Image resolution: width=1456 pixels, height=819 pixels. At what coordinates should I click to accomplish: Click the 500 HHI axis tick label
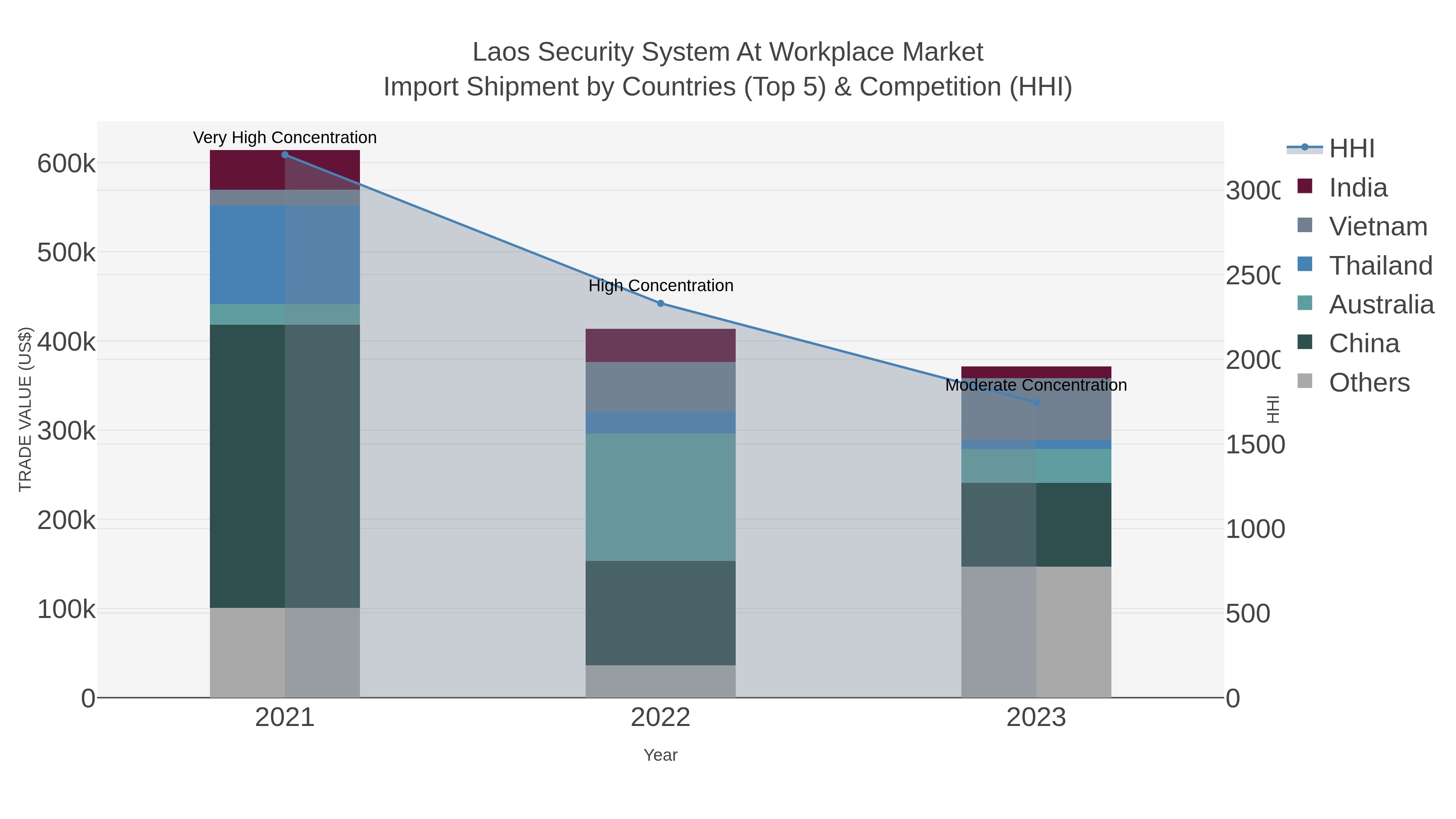[1248, 614]
